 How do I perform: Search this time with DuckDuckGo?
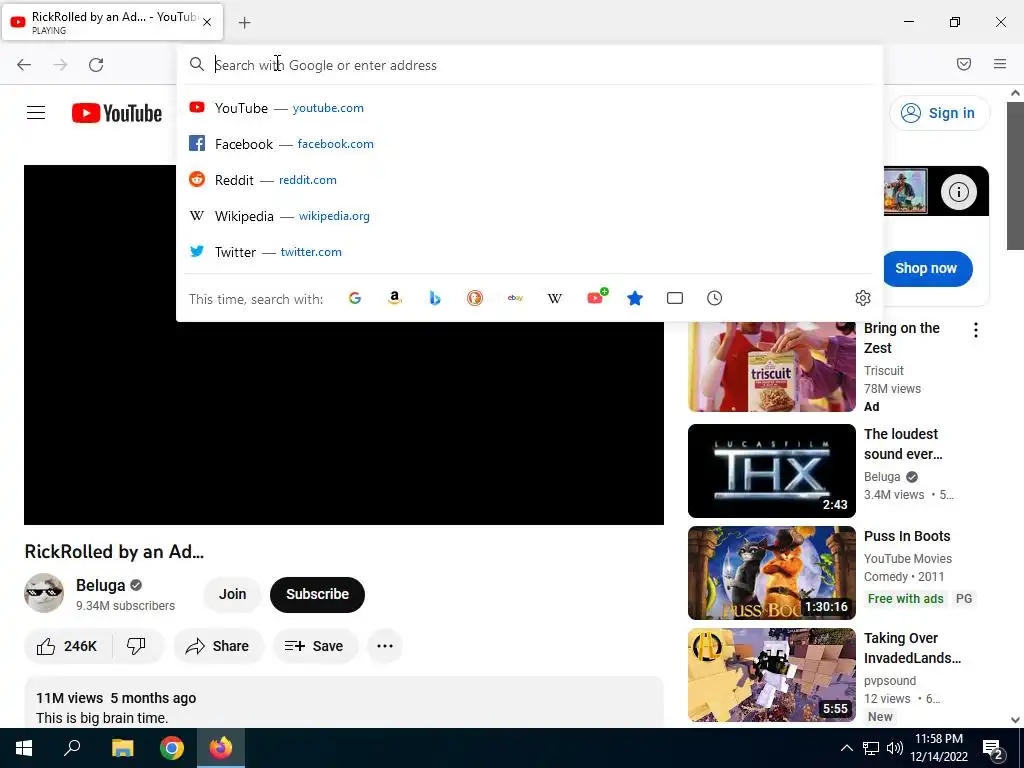(475, 298)
